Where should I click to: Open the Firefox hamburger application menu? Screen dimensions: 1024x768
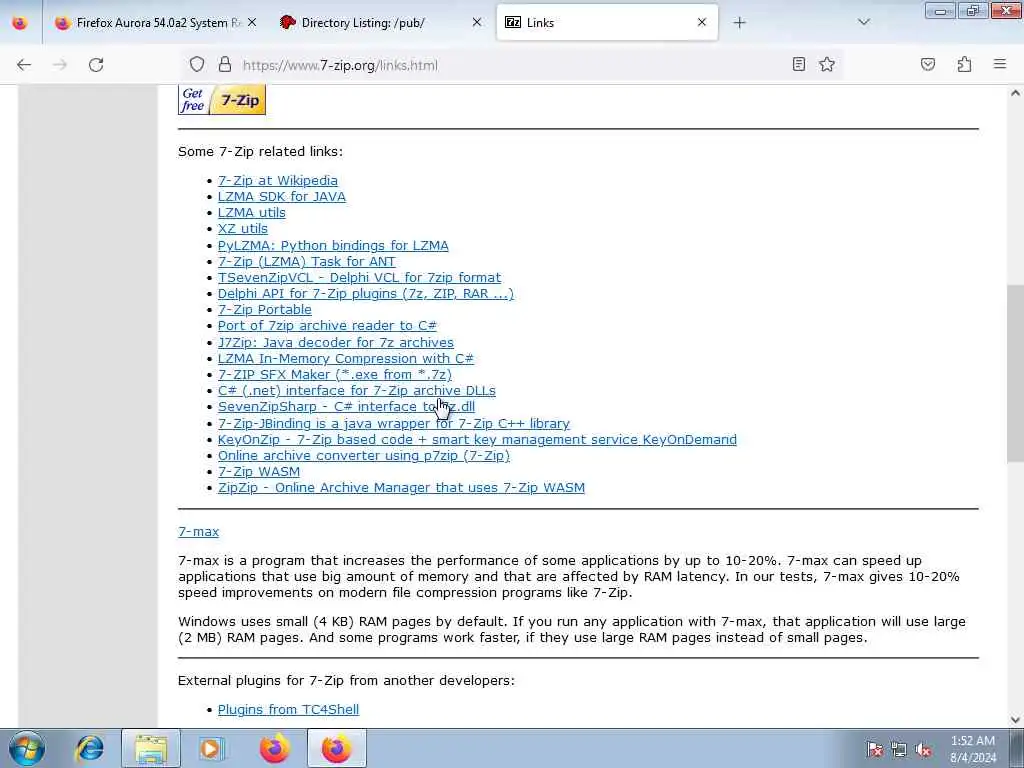(x=1000, y=64)
